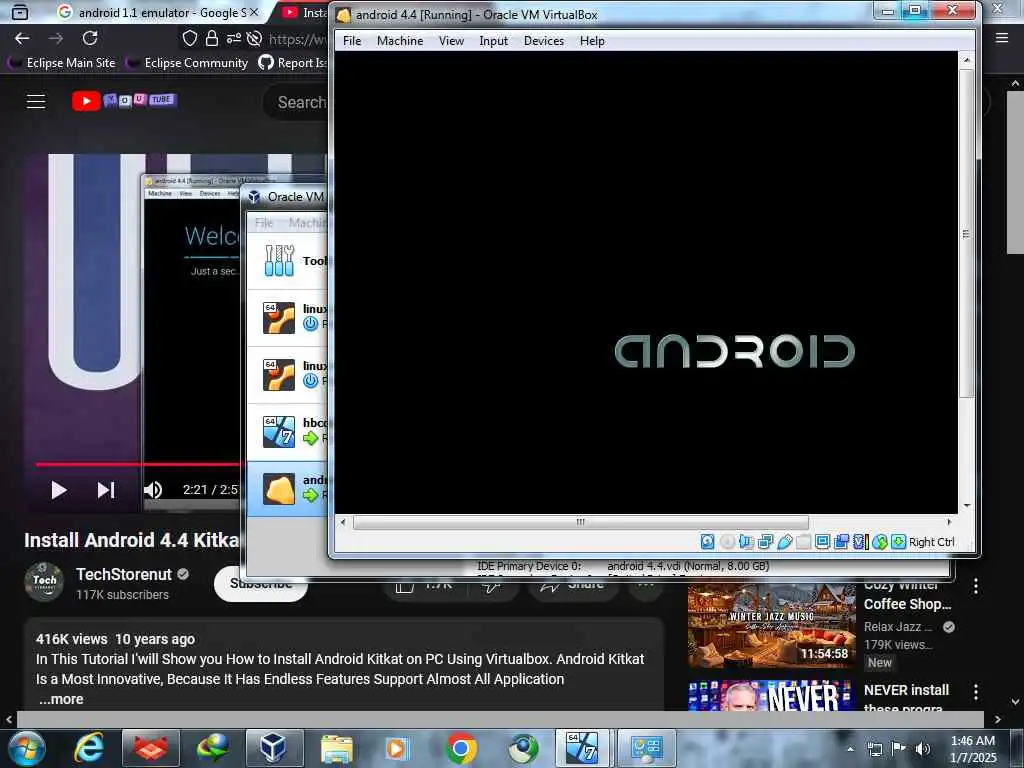Click the network adapters icon in VM status bar
Screen dimensions: 1024x768
coord(765,541)
